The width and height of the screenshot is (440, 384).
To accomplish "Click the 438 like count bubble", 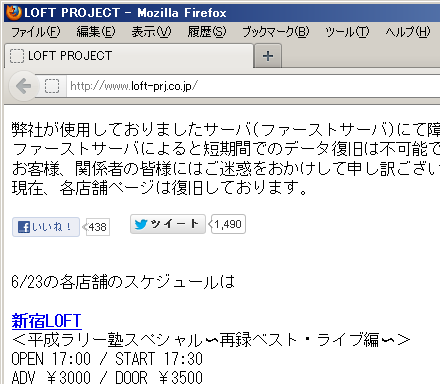I will coord(97,227).
